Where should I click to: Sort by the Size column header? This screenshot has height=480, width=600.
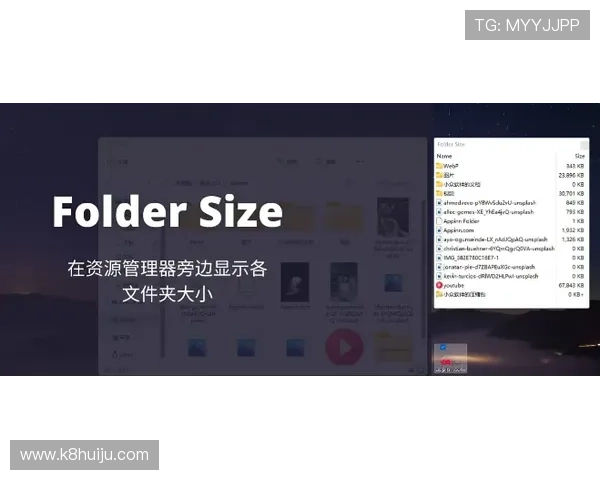pos(579,156)
